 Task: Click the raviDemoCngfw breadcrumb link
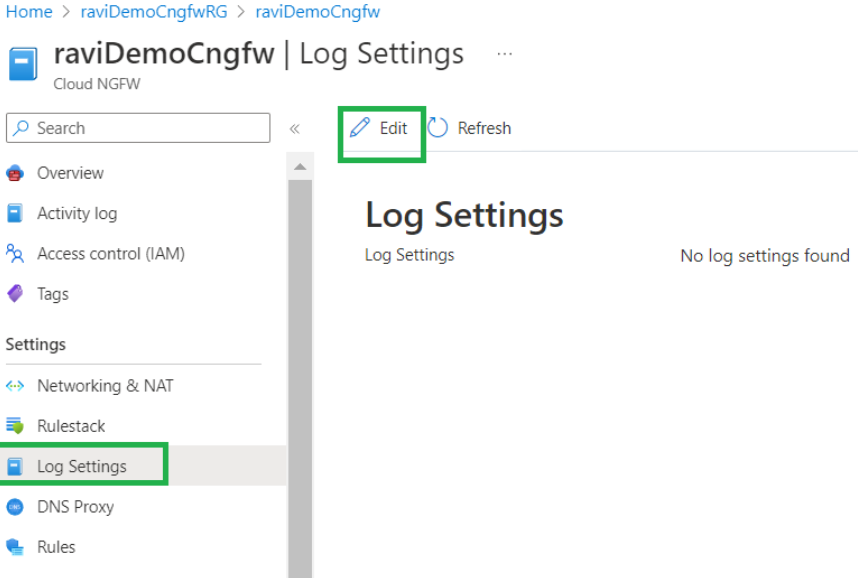[317, 12]
